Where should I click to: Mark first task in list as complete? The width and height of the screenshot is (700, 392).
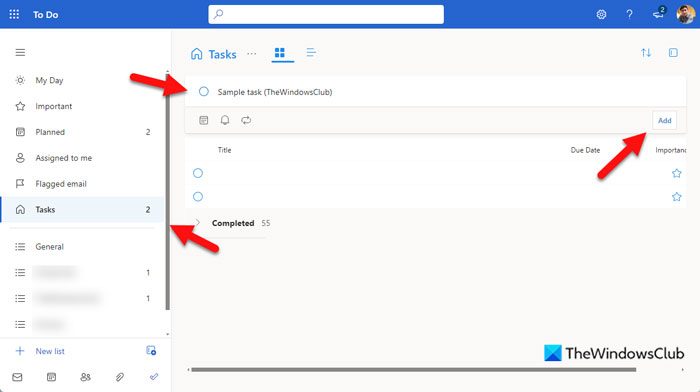click(198, 173)
